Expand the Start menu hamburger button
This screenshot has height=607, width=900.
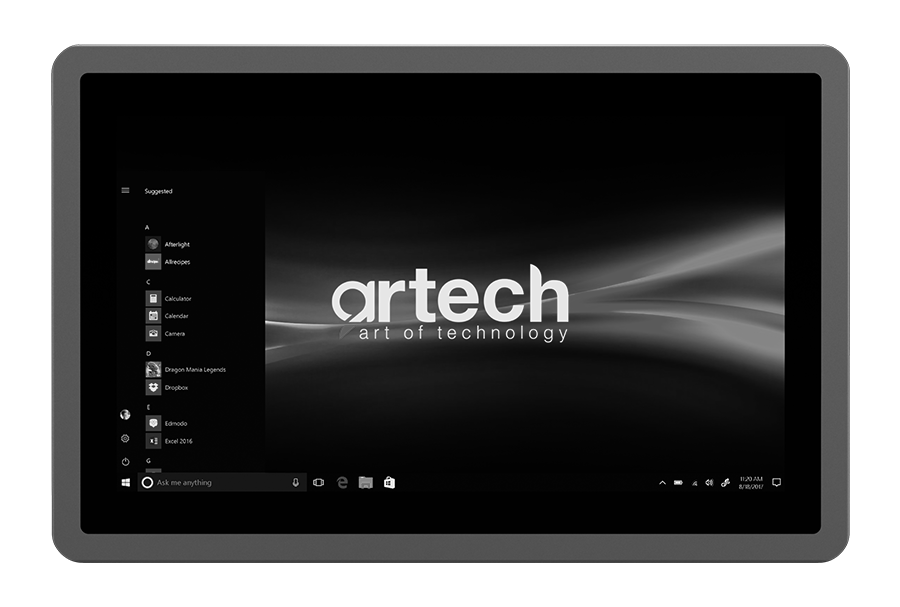(125, 190)
